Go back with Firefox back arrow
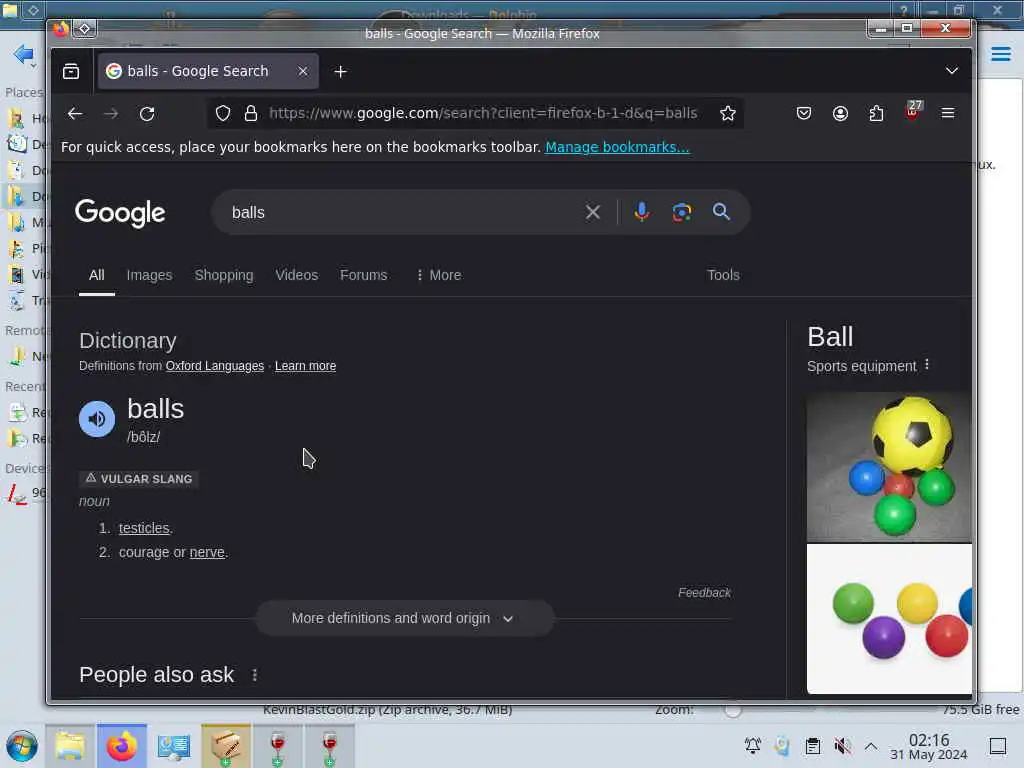Screen dimensions: 1024x768 pyautogui.click(x=75, y=114)
